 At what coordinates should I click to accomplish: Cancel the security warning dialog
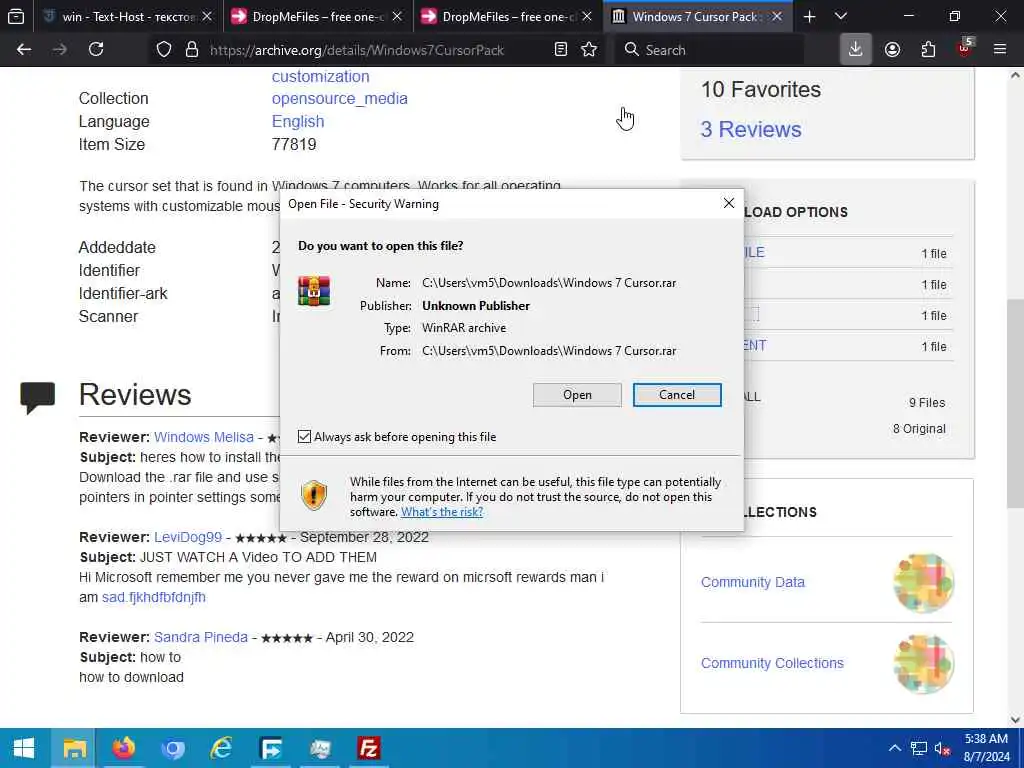coord(677,394)
